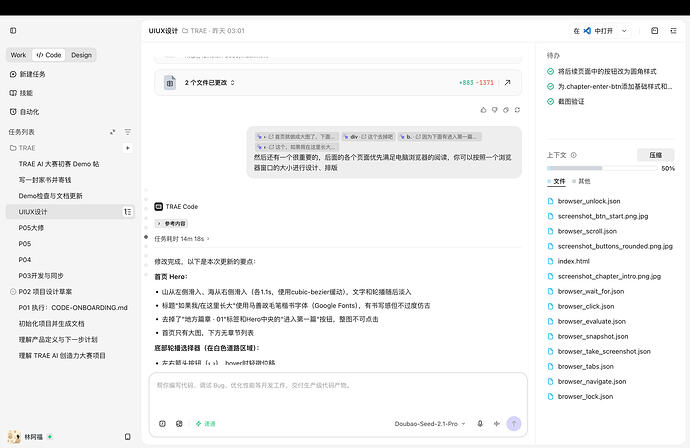Click the 压缩 compress context button
Viewport: 690px width, 448px height.
point(656,155)
